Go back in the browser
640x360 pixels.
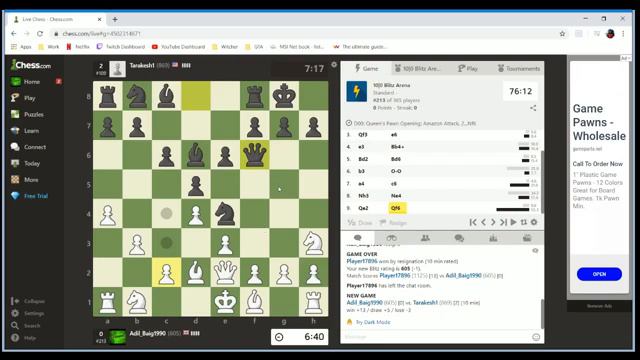coord(14,33)
